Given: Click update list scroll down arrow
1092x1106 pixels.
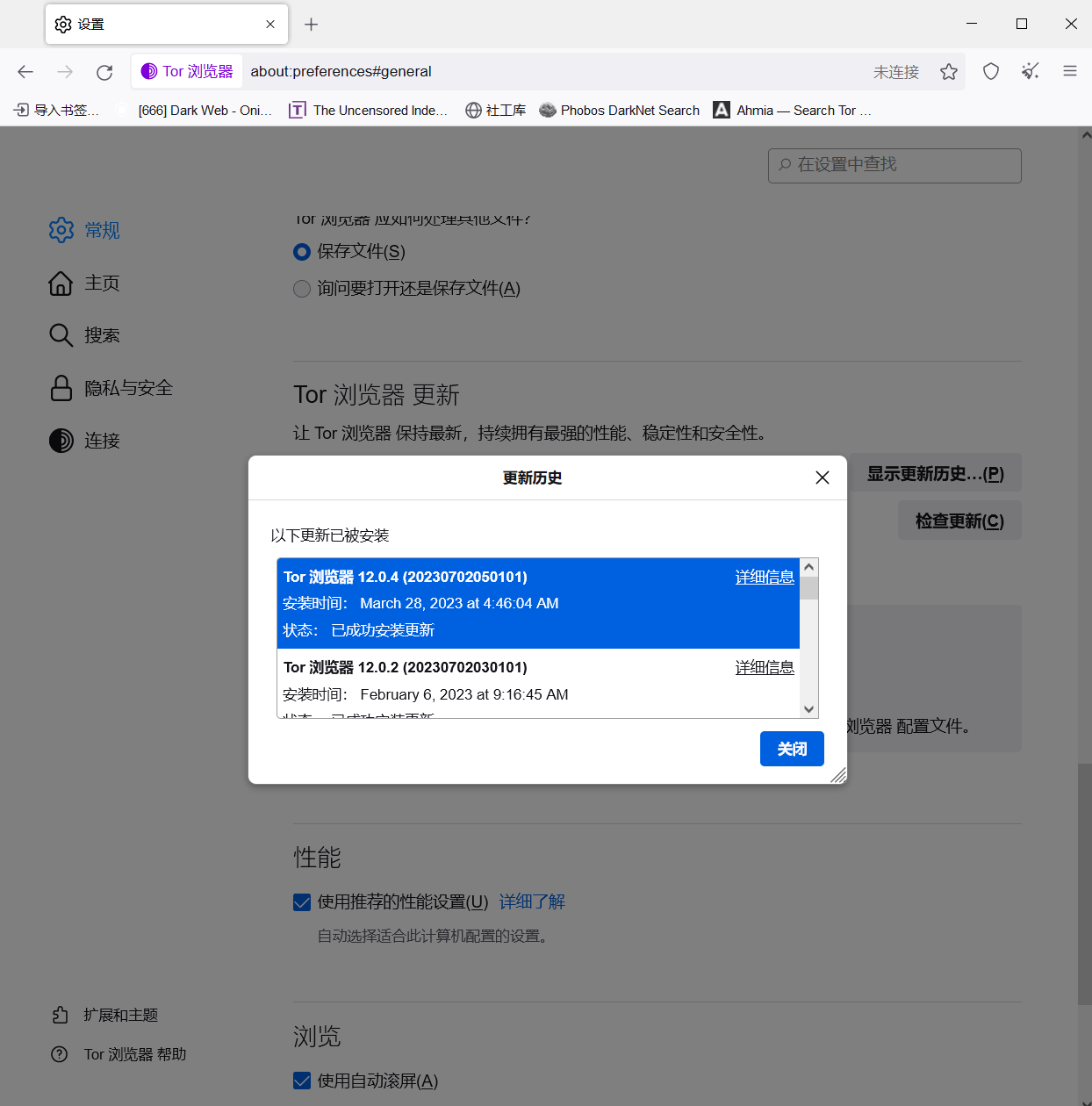Looking at the screenshot, I should pyautogui.click(x=809, y=709).
